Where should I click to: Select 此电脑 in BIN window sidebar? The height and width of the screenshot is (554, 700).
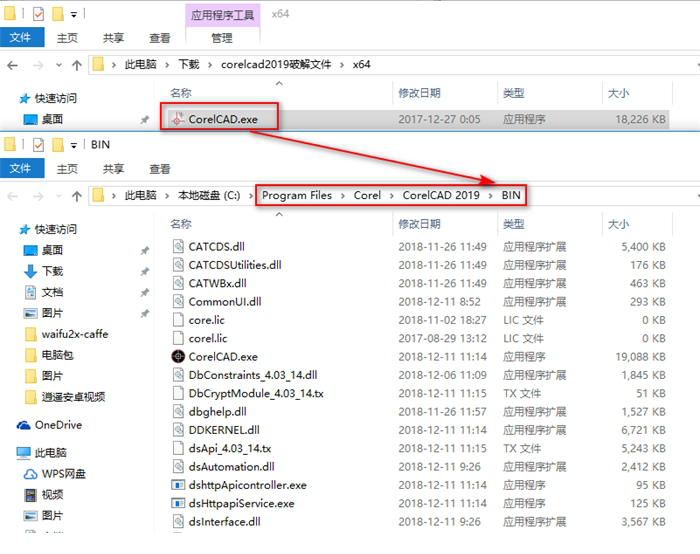point(42,453)
